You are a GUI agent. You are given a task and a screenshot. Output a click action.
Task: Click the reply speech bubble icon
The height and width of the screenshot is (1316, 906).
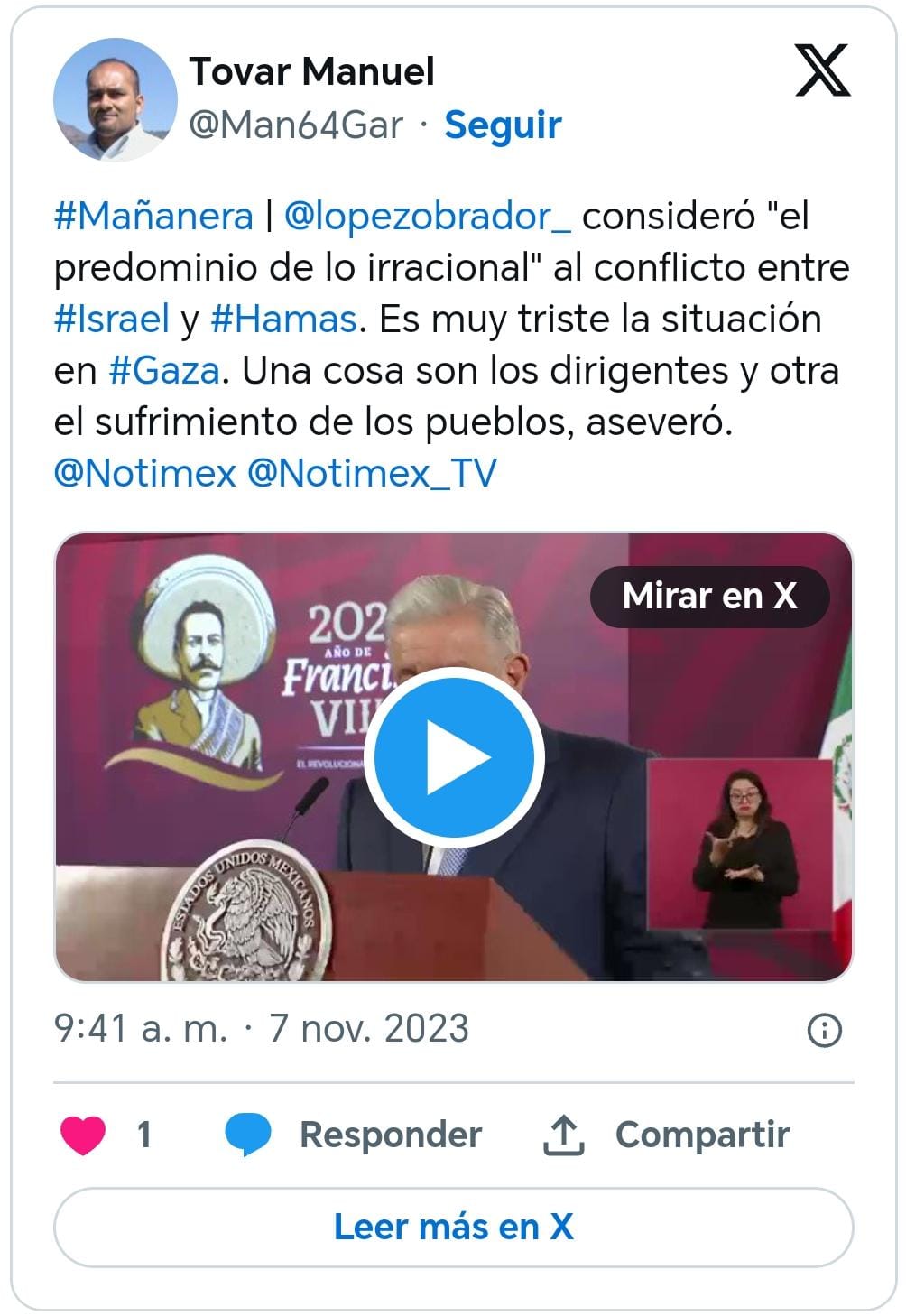point(247,1135)
